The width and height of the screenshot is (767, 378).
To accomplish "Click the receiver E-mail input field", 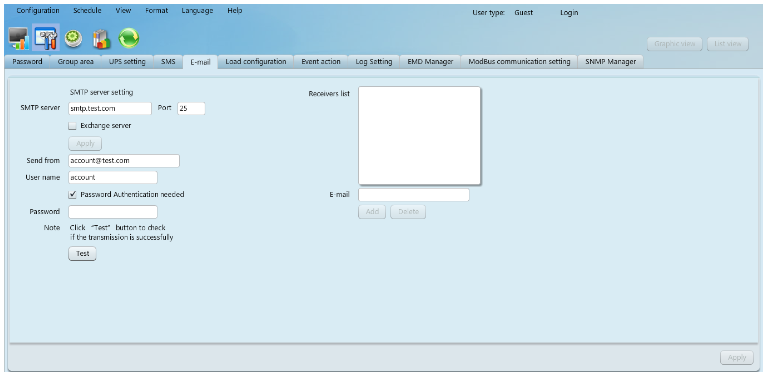I will (414, 195).
